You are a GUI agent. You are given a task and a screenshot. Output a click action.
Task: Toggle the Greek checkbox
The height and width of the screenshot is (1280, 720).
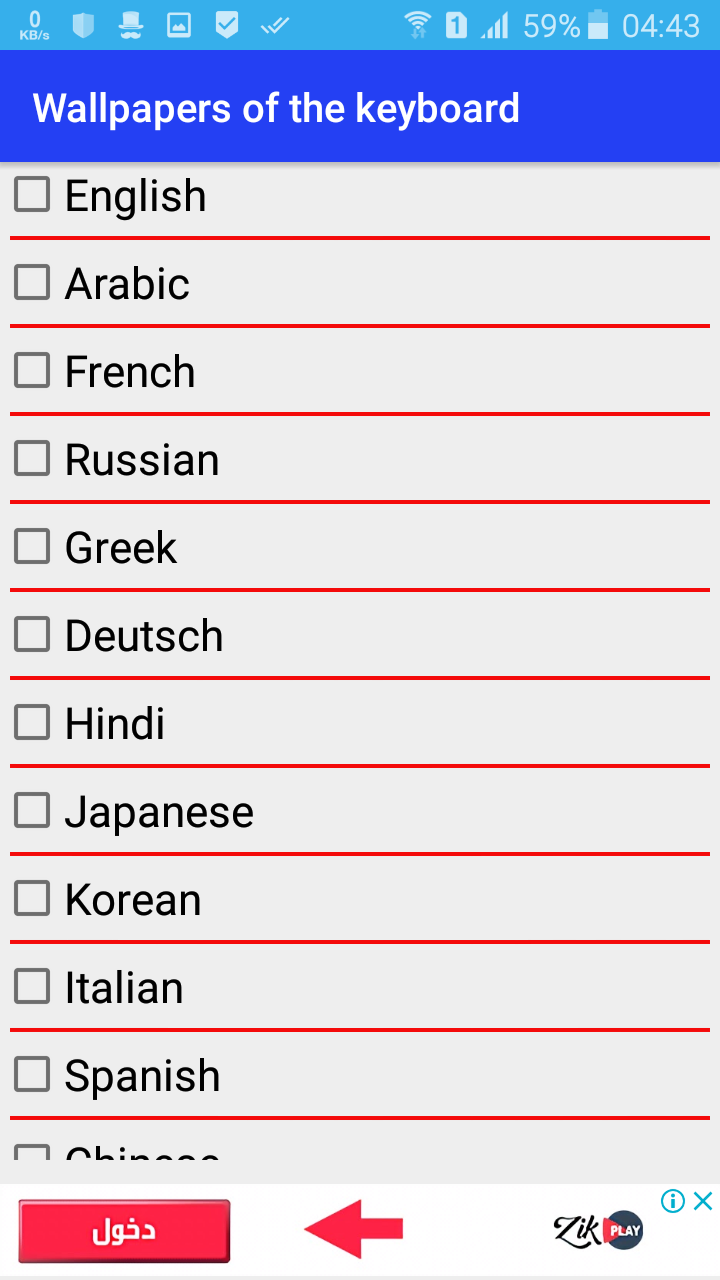[32, 546]
